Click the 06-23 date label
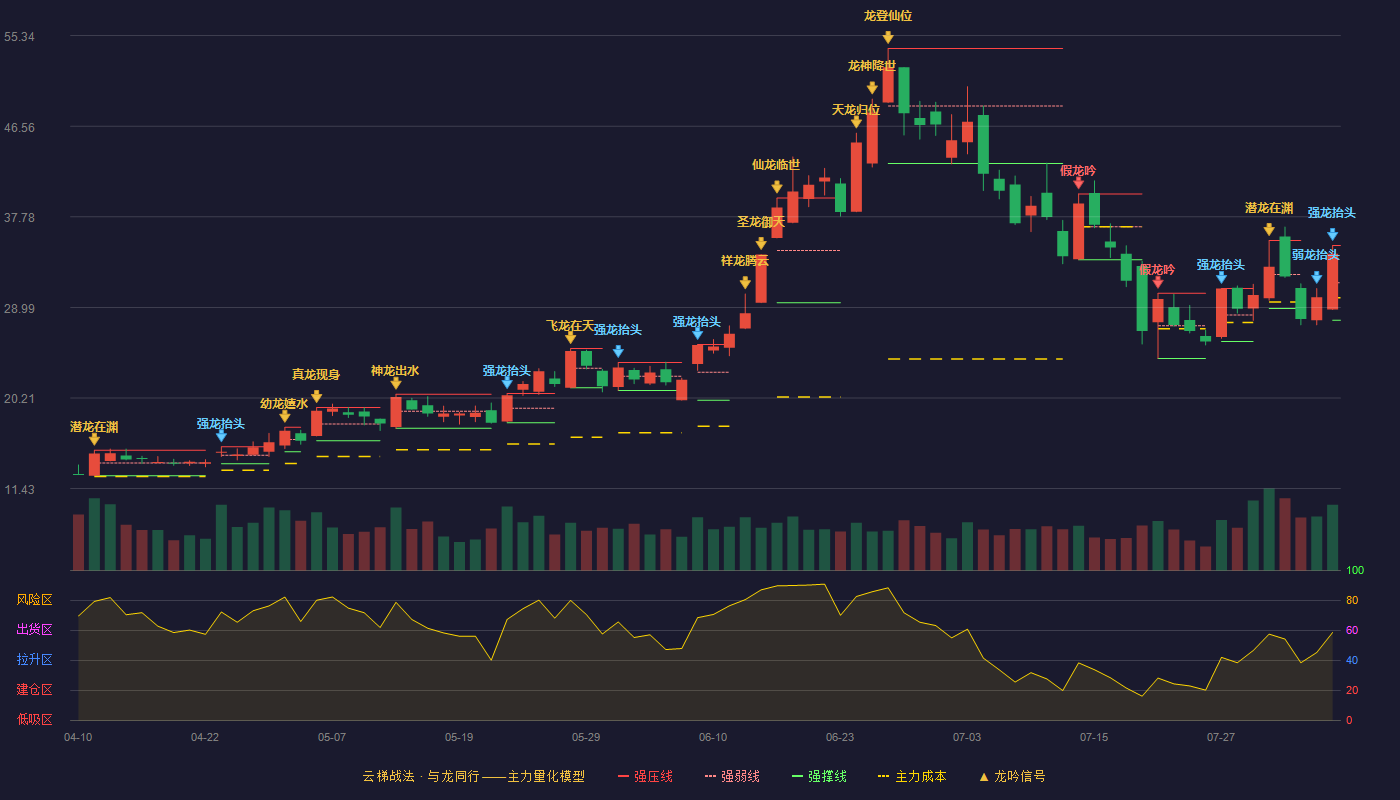Screen dimensions: 1400x800 (x=840, y=737)
